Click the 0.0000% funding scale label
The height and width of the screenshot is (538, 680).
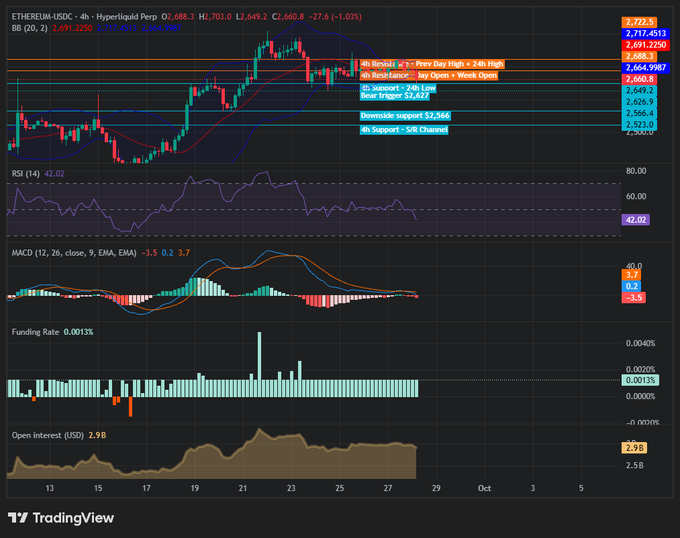tap(641, 396)
